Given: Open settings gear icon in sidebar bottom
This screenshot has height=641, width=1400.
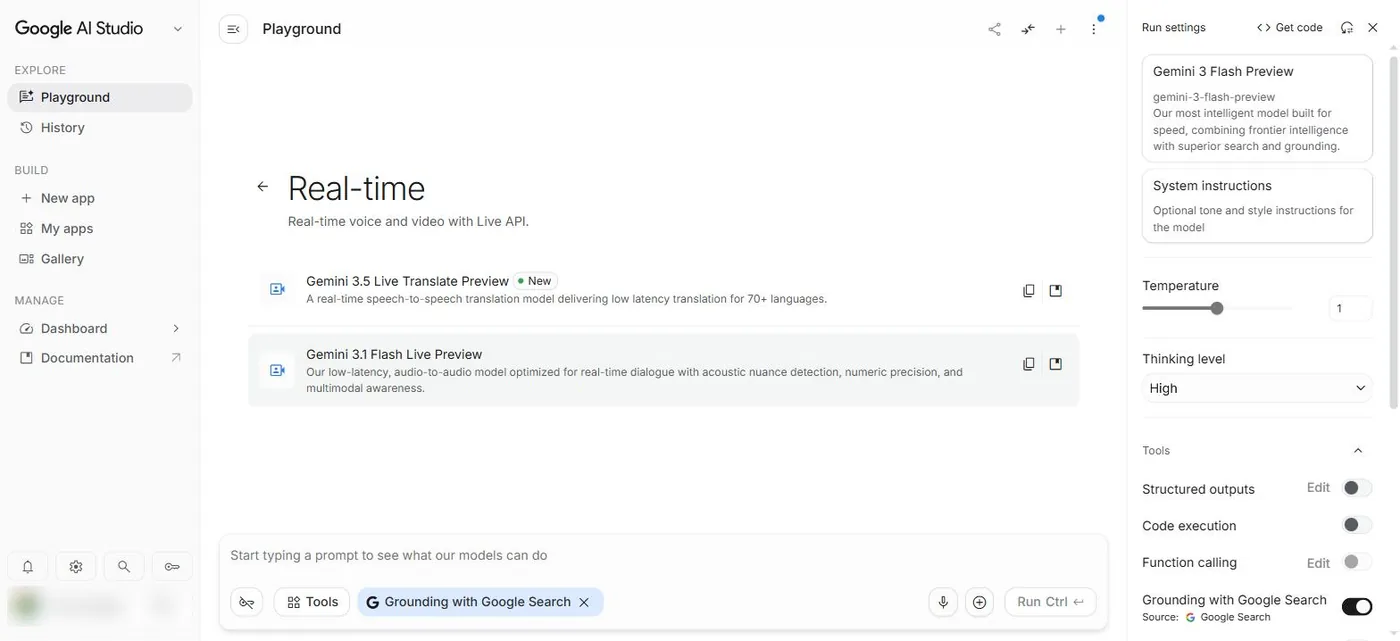Looking at the screenshot, I should tap(76, 567).
